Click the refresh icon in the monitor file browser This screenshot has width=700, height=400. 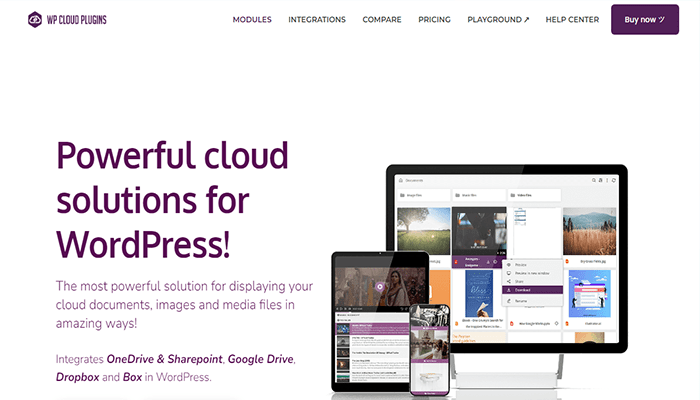click(x=614, y=180)
